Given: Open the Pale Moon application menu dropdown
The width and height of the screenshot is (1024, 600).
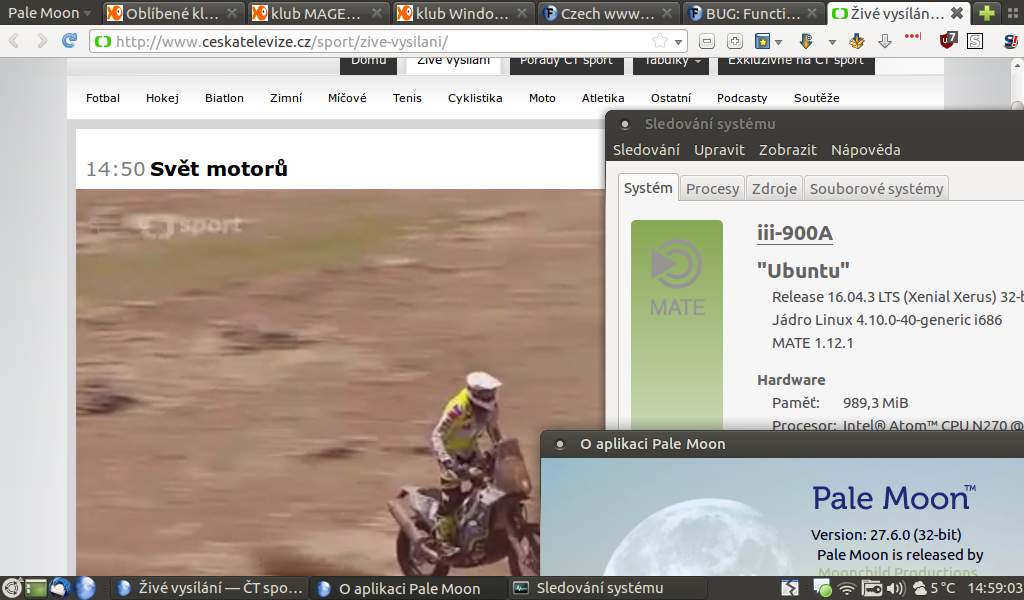Looking at the screenshot, I should 50,12.
